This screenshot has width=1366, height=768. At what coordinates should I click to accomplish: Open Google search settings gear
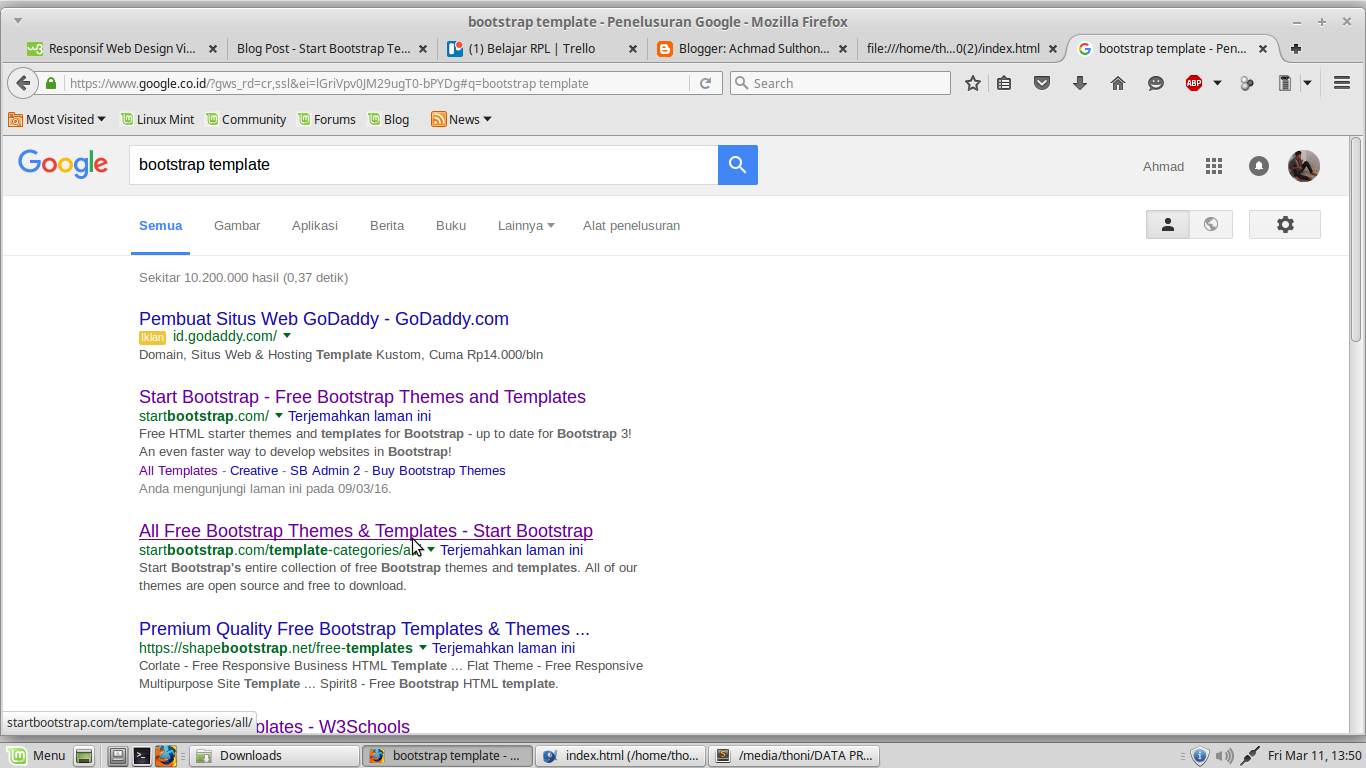click(1285, 225)
